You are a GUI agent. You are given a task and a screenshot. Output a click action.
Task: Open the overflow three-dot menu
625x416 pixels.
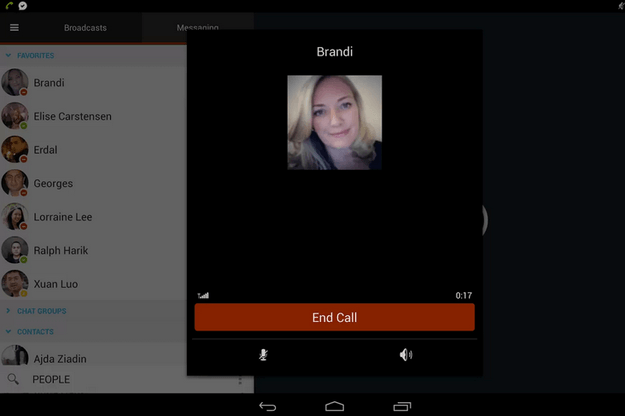240,381
